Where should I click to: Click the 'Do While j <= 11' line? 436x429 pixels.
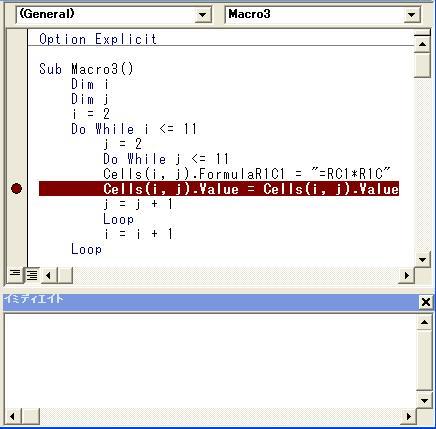[166, 159]
